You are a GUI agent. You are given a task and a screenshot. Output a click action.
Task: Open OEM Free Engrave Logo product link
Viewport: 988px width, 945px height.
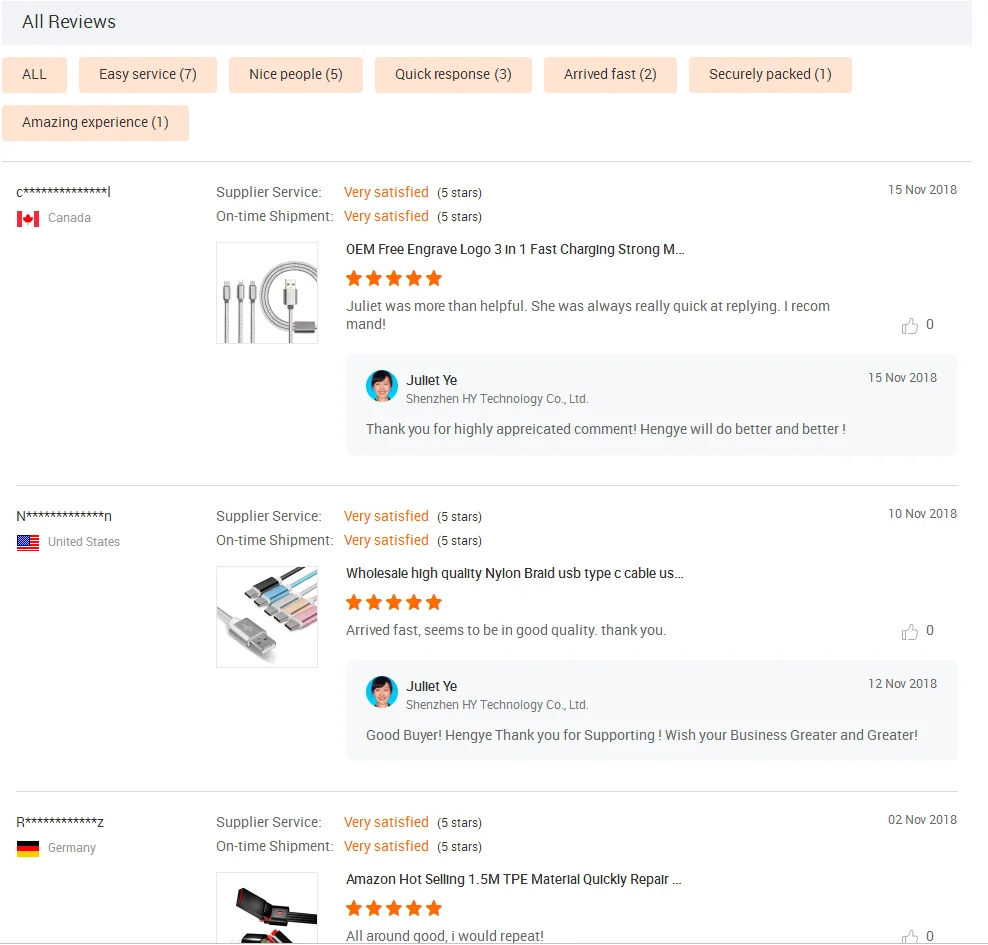[515, 249]
